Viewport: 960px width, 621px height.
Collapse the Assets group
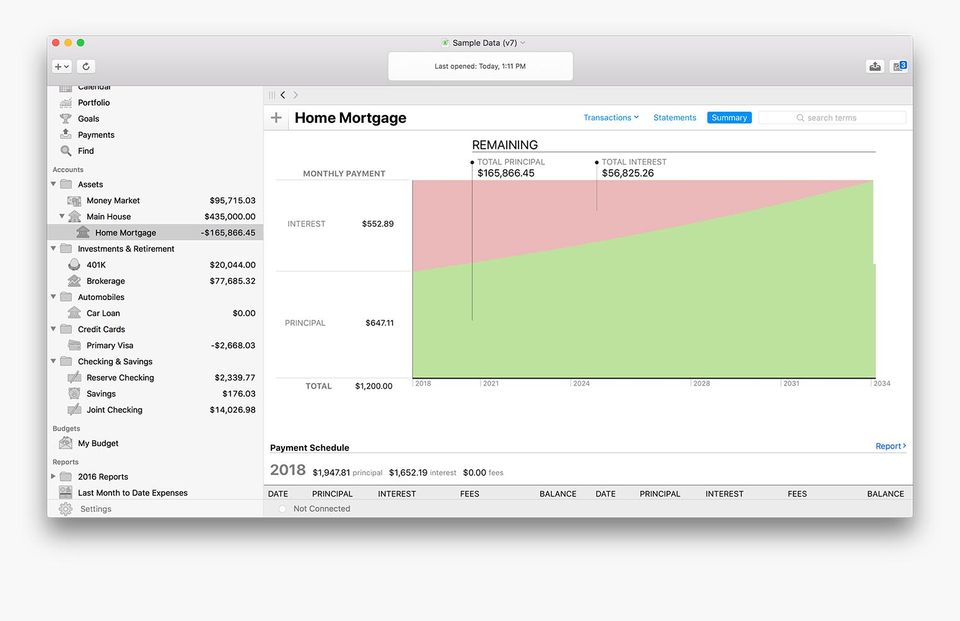click(x=53, y=184)
